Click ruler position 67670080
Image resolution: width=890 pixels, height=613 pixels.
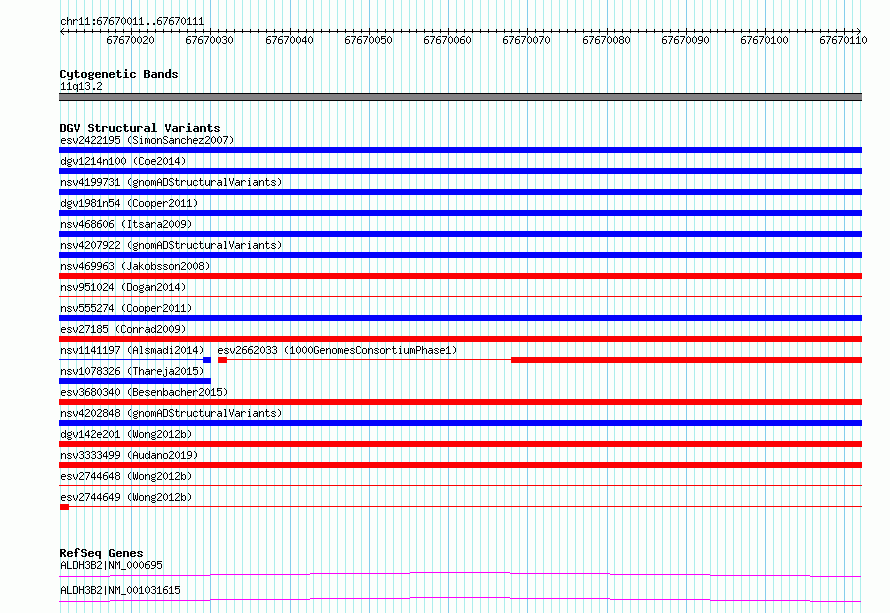pyautogui.click(x=606, y=40)
